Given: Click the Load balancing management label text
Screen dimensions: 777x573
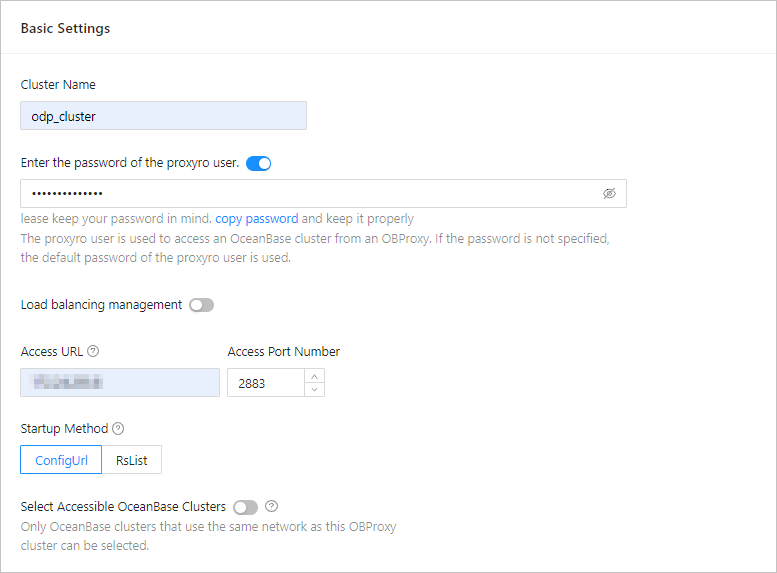Looking at the screenshot, I should point(101,305).
